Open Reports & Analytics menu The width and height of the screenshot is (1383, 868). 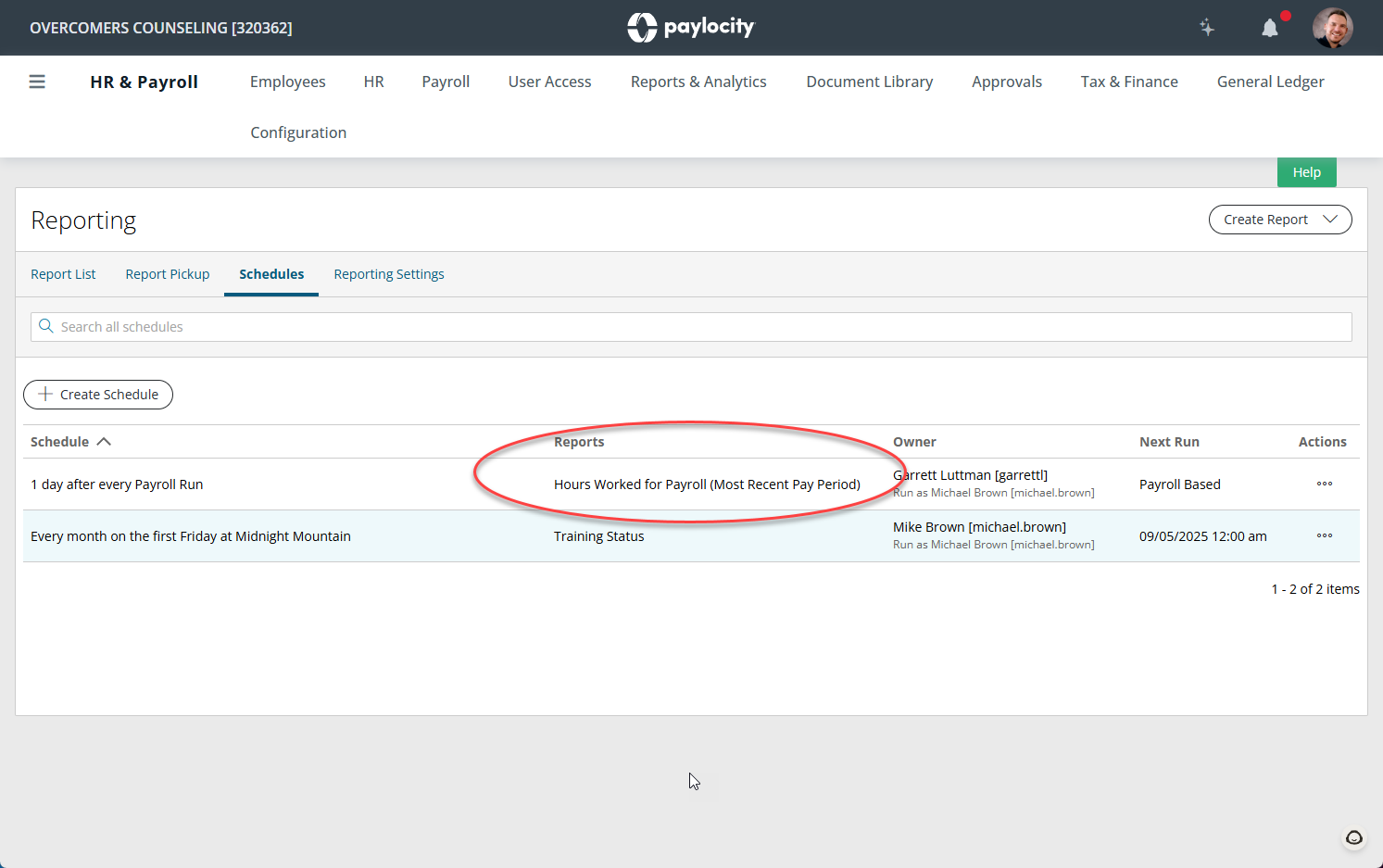(x=698, y=82)
